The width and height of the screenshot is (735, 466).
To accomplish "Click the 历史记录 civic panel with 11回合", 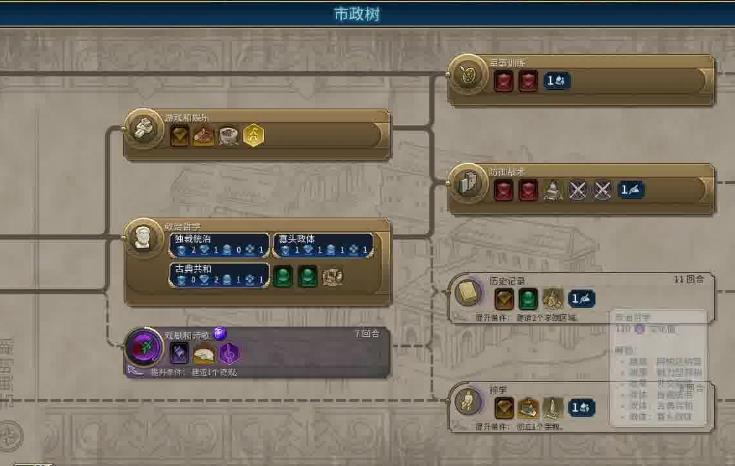I will pos(581,298).
